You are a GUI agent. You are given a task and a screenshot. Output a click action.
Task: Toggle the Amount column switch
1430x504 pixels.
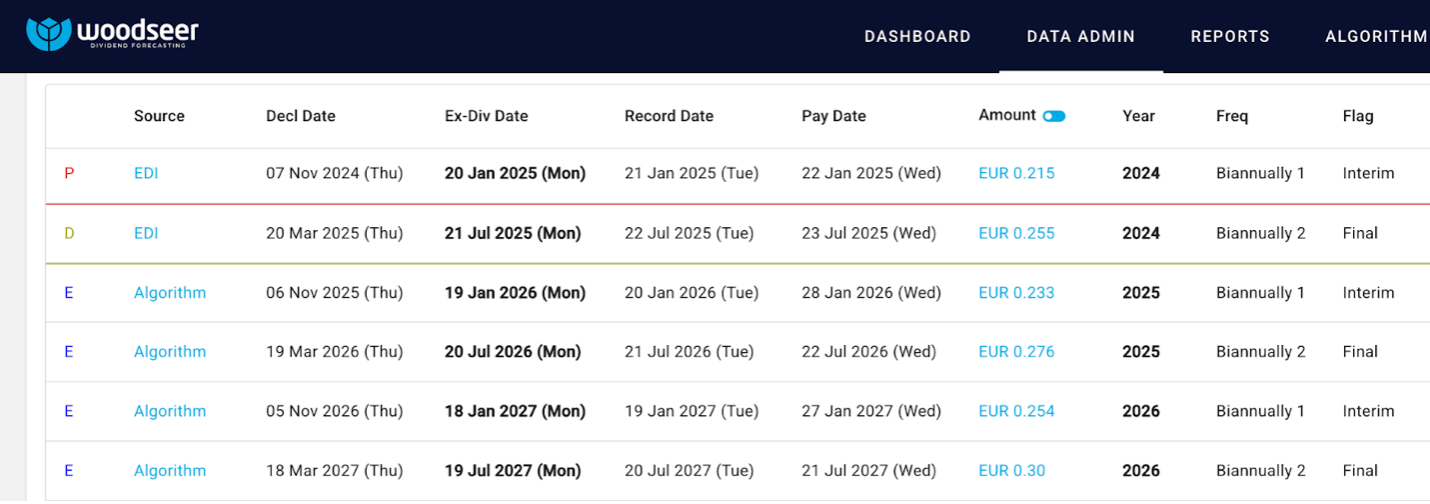tap(1054, 116)
